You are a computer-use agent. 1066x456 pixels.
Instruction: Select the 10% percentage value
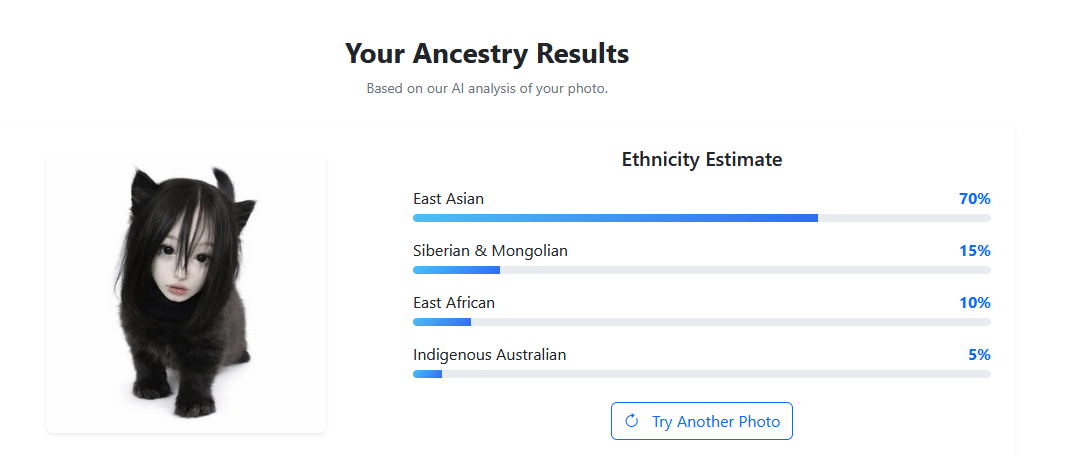974,303
